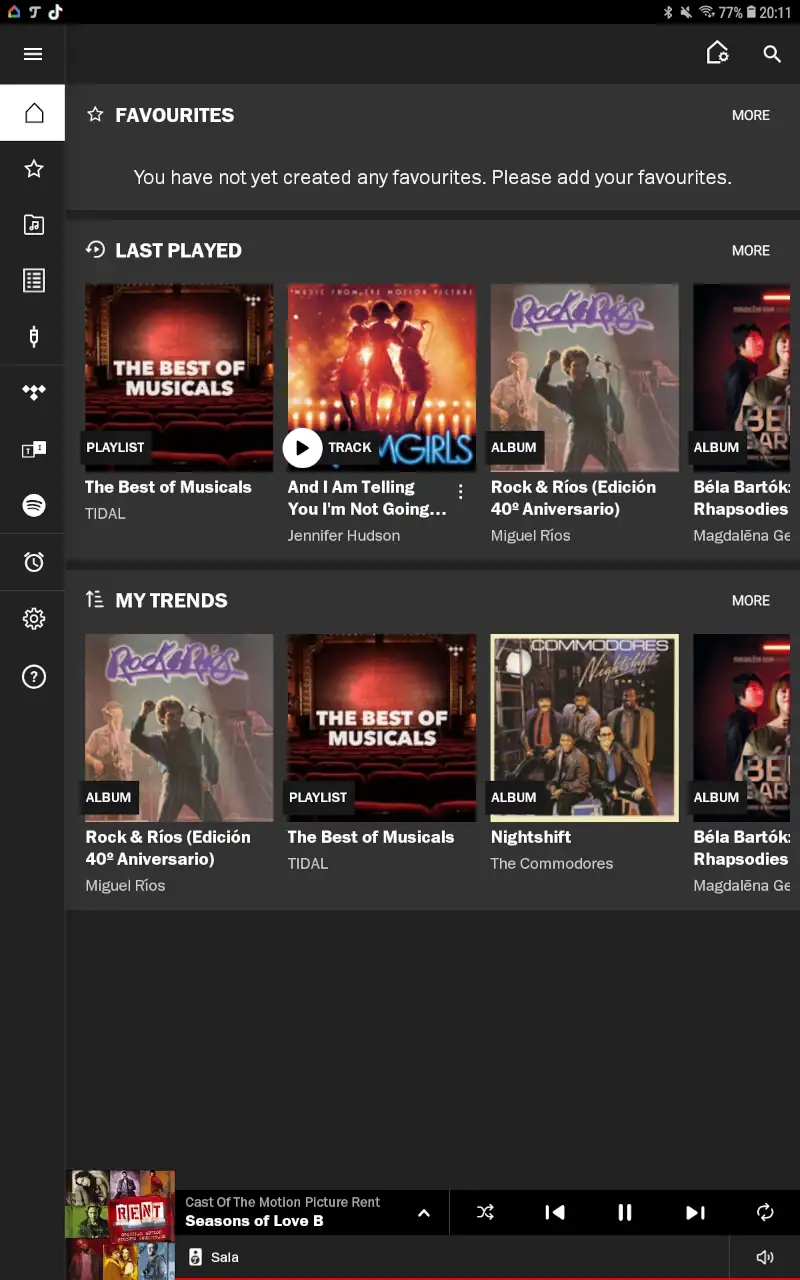The width and height of the screenshot is (800, 1280).
Task: Tap the TikTok notification icon in status bar
Action: [54, 12]
